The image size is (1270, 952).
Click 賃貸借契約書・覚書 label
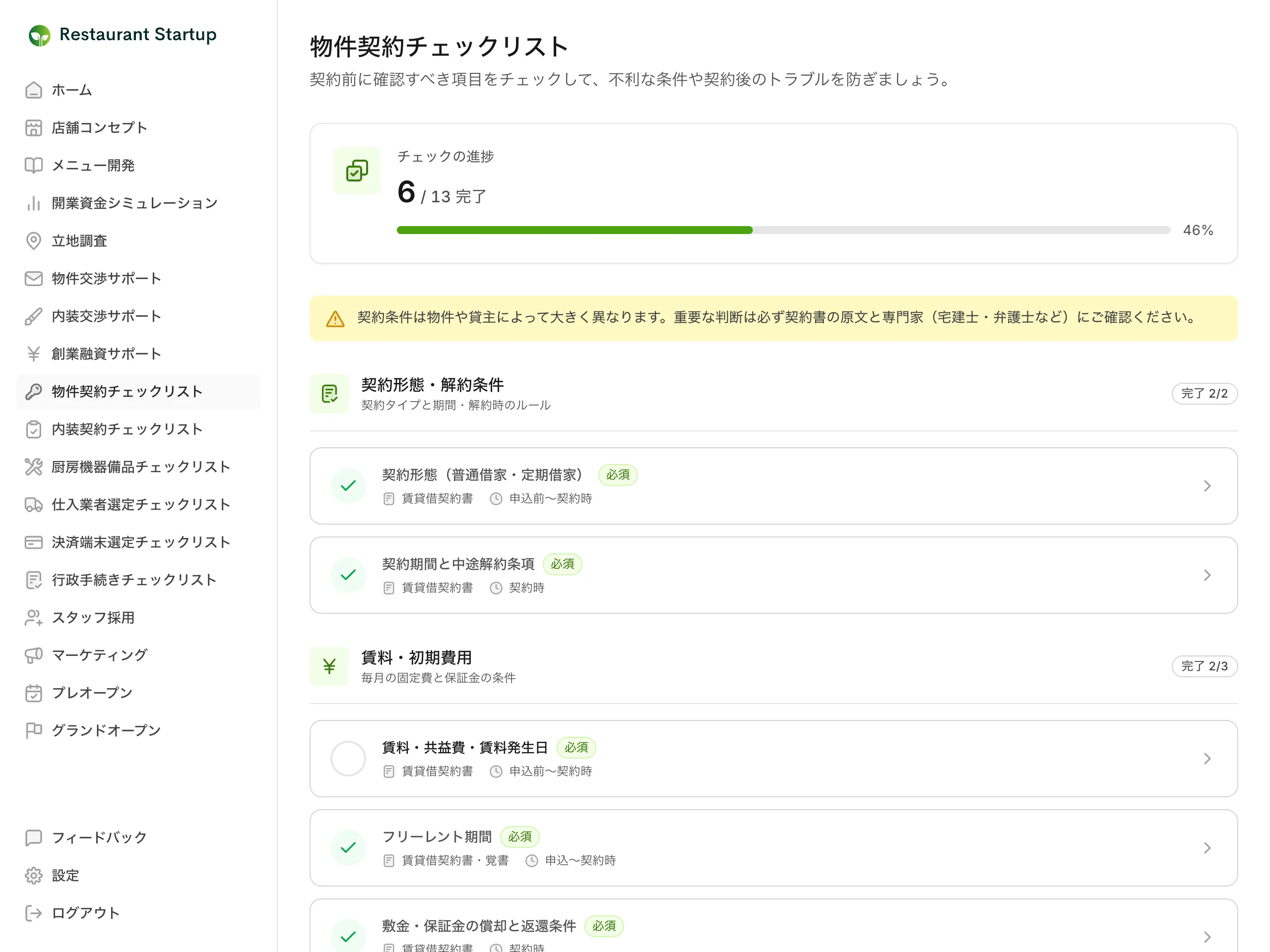(x=455, y=860)
